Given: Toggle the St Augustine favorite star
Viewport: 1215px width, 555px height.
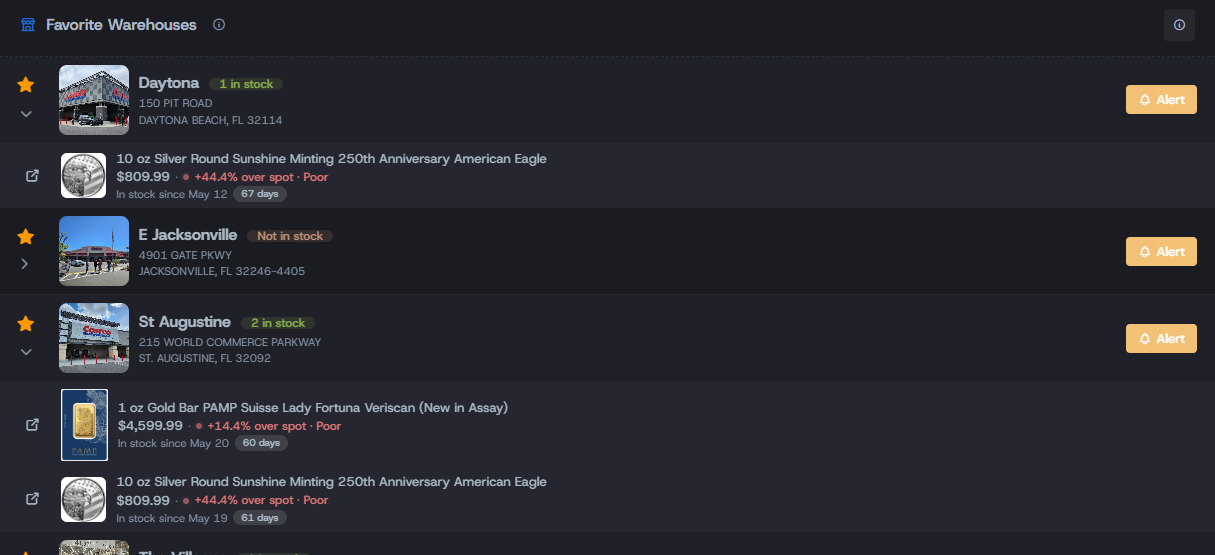Looking at the screenshot, I should click(26, 324).
